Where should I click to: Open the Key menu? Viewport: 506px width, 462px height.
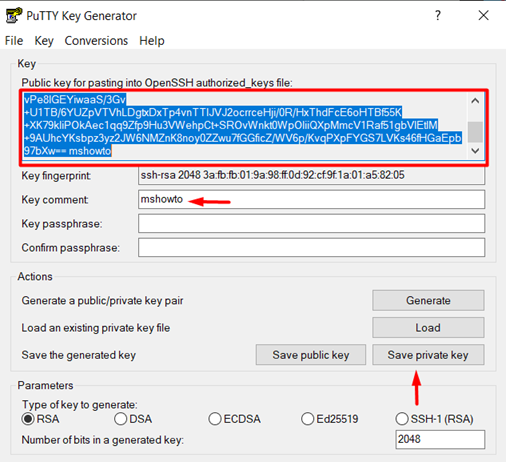(x=44, y=41)
